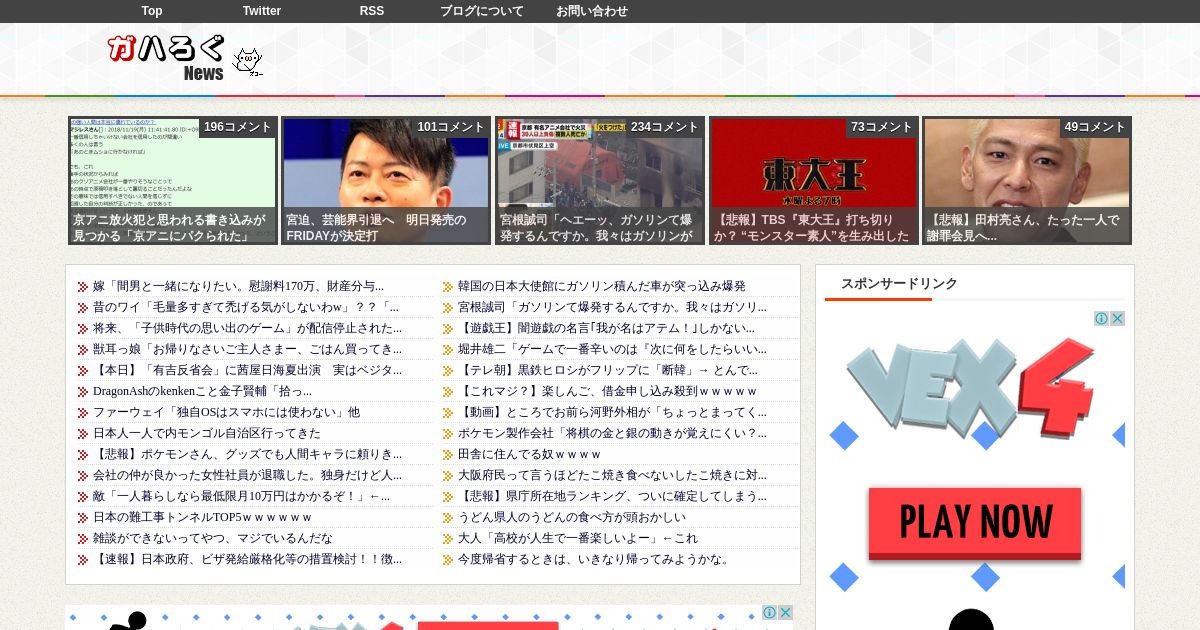
Task: Click the 101コメント badge
Action: coord(451,127)
